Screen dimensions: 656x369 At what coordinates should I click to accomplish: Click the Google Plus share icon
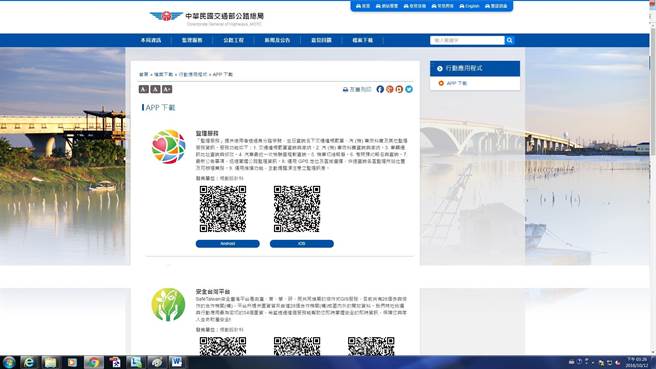[x=390, y=89]
